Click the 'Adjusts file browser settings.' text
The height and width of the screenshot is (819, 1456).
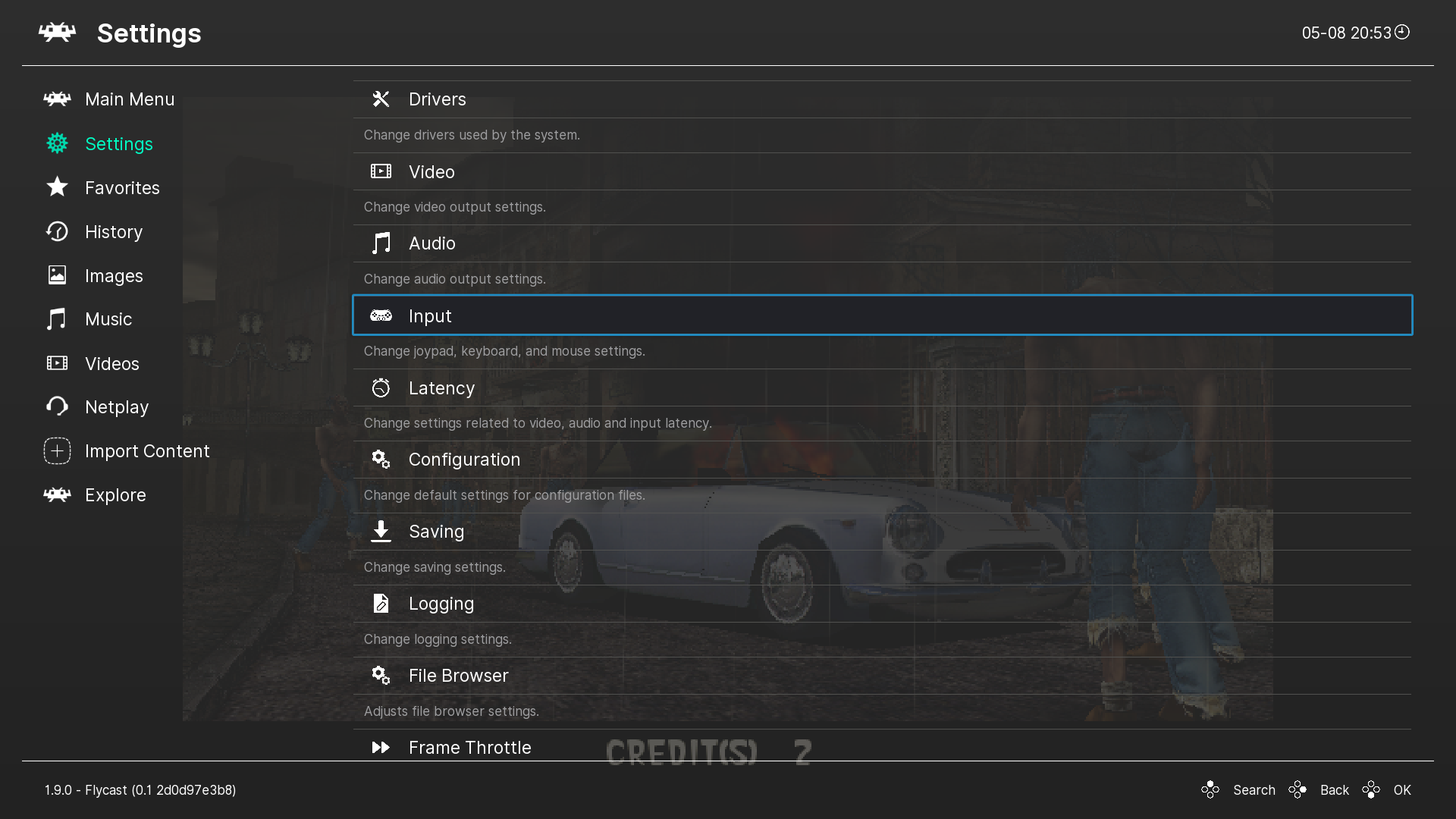(x=451, y=711)
